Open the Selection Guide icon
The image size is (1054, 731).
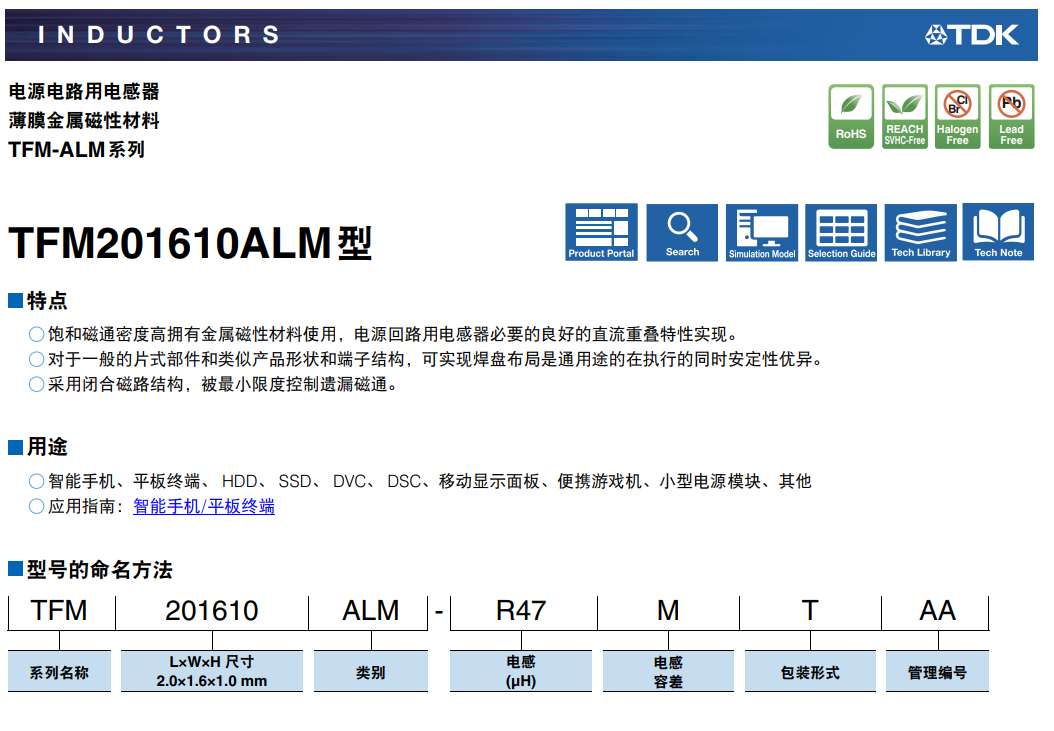[x=841, y=232]
